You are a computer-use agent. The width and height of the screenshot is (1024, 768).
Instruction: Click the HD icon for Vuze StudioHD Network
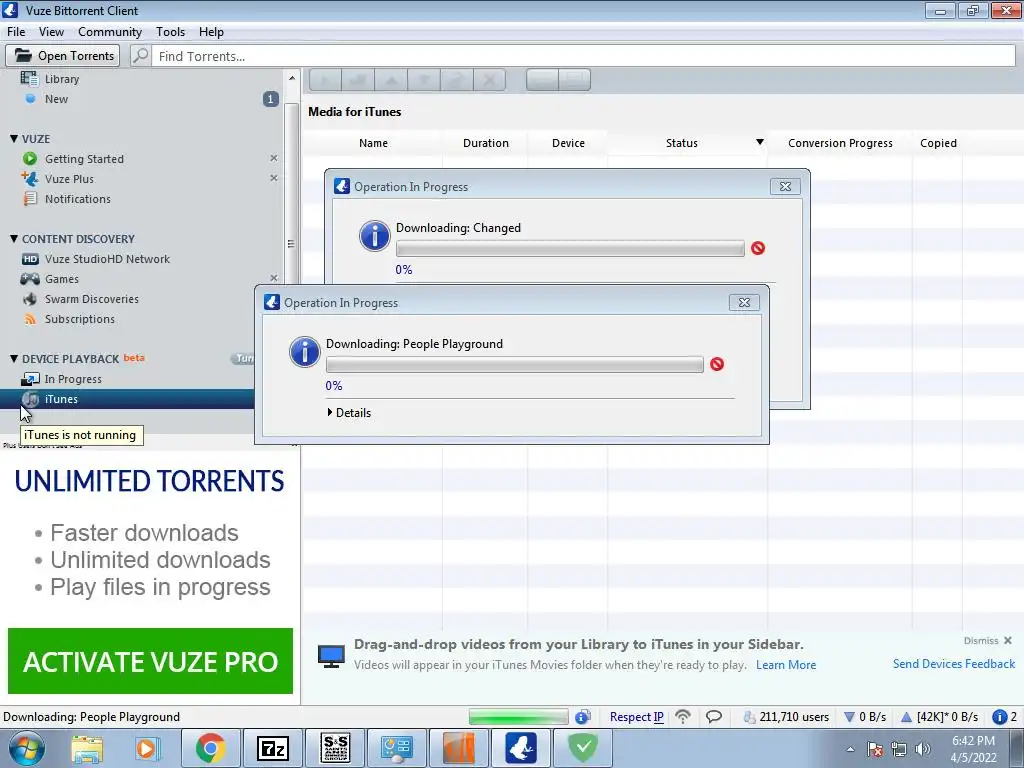[30, 259]
